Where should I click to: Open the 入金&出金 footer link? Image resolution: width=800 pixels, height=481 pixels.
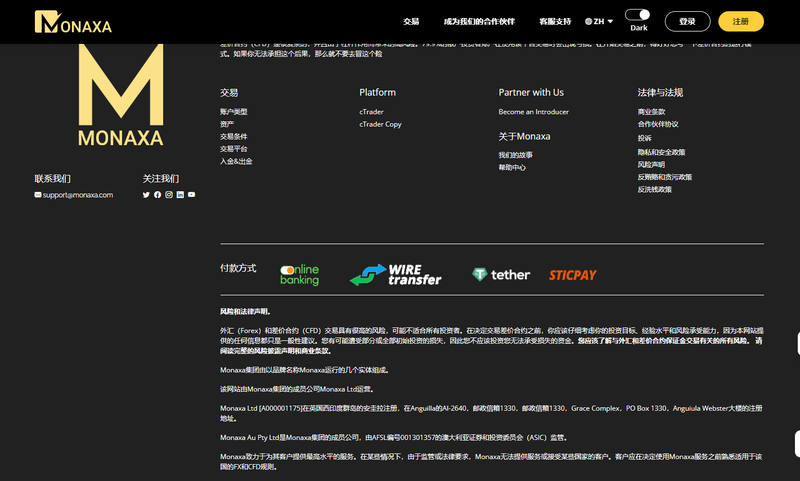[236, 161]
